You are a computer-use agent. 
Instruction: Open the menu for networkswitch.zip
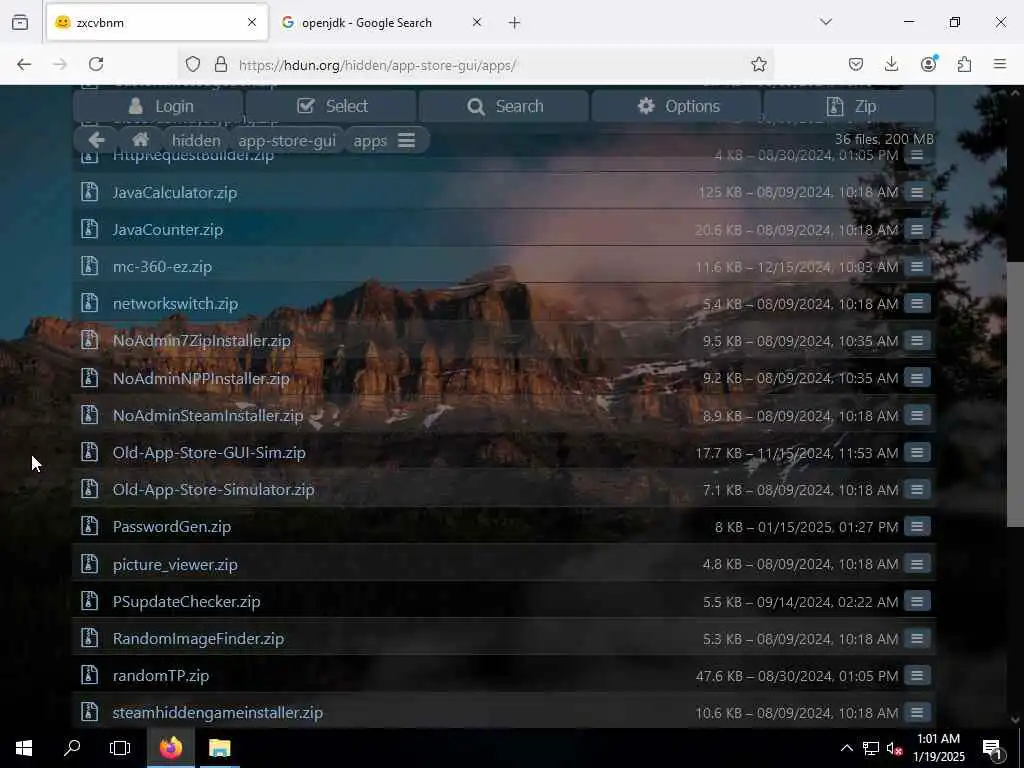(917, 304)
